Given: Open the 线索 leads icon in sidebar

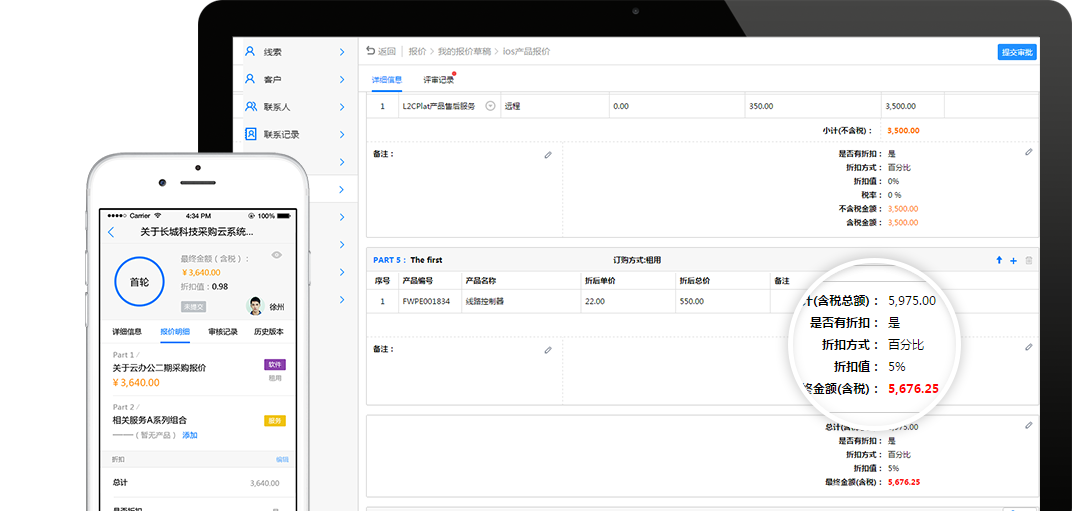Looking at the screenshot, I should pos(250,51).
